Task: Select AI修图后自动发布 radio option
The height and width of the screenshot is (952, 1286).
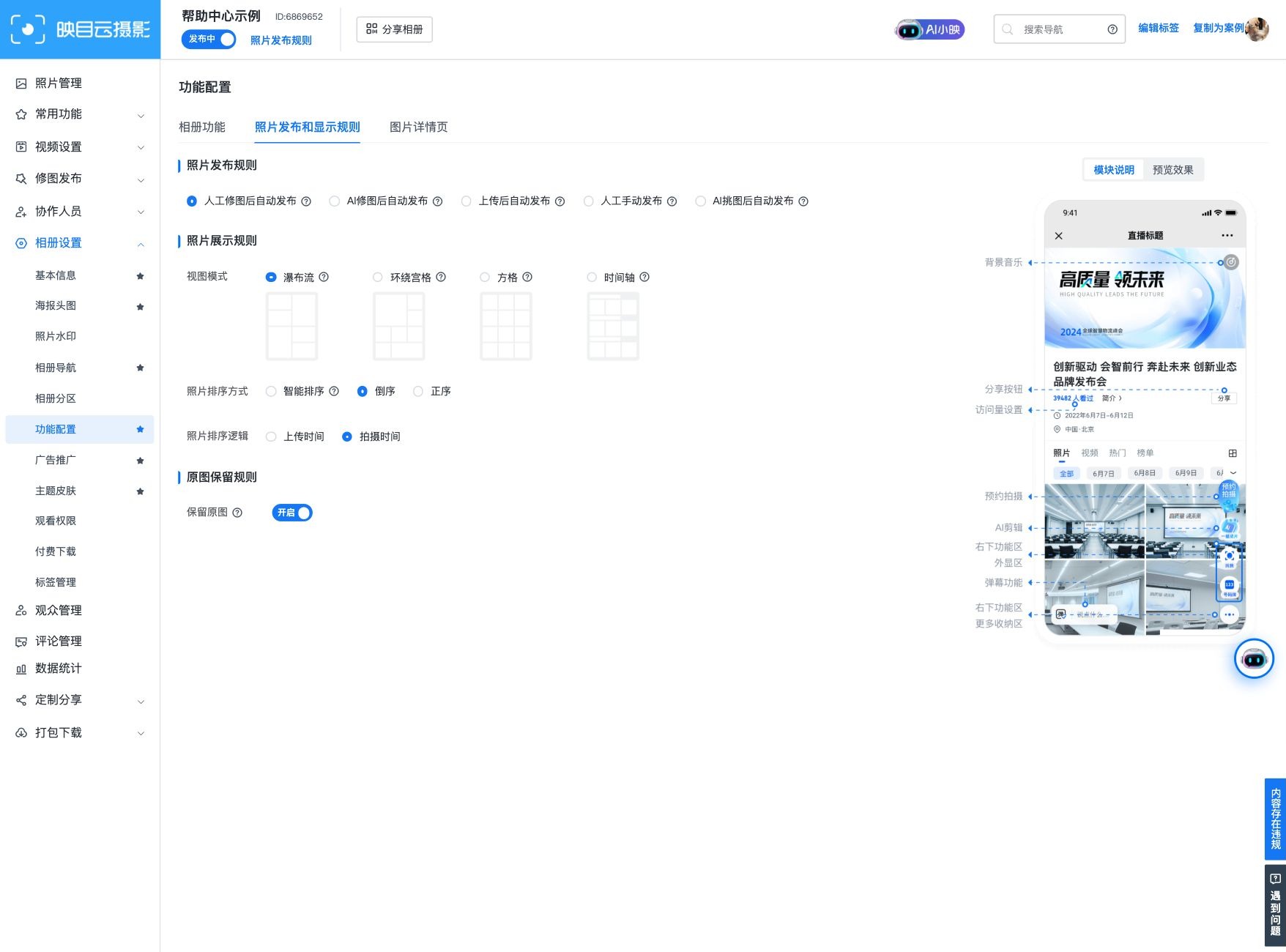Action: coord(334,201)
